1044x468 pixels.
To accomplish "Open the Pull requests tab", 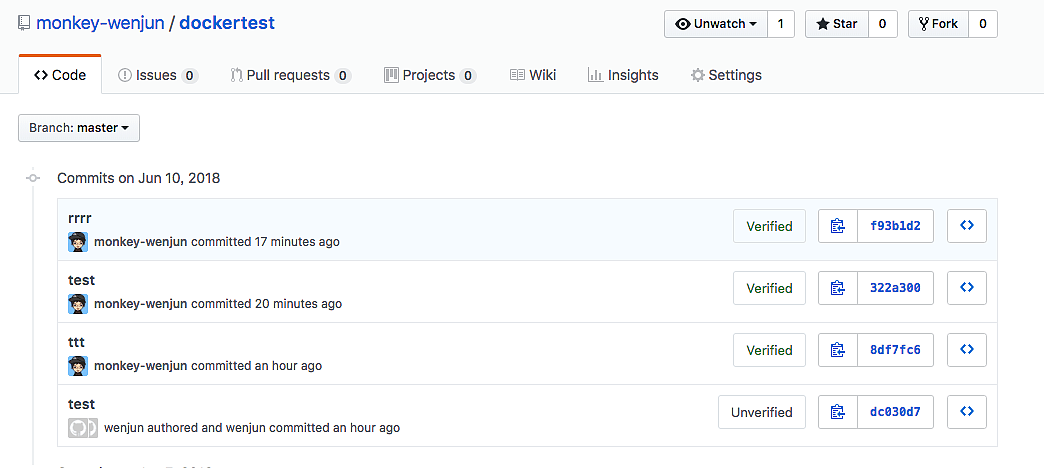I will pyautogui.click(x=290, y=75).
